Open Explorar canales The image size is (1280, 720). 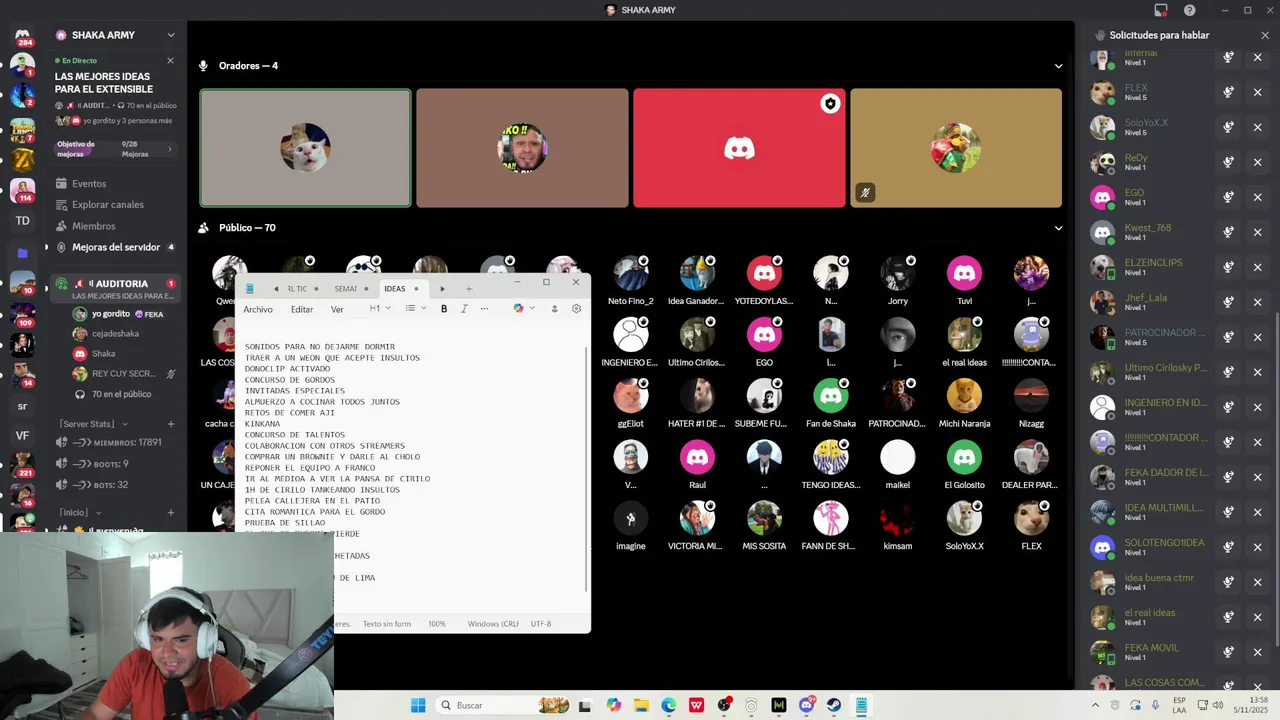(x=108, y=205)
